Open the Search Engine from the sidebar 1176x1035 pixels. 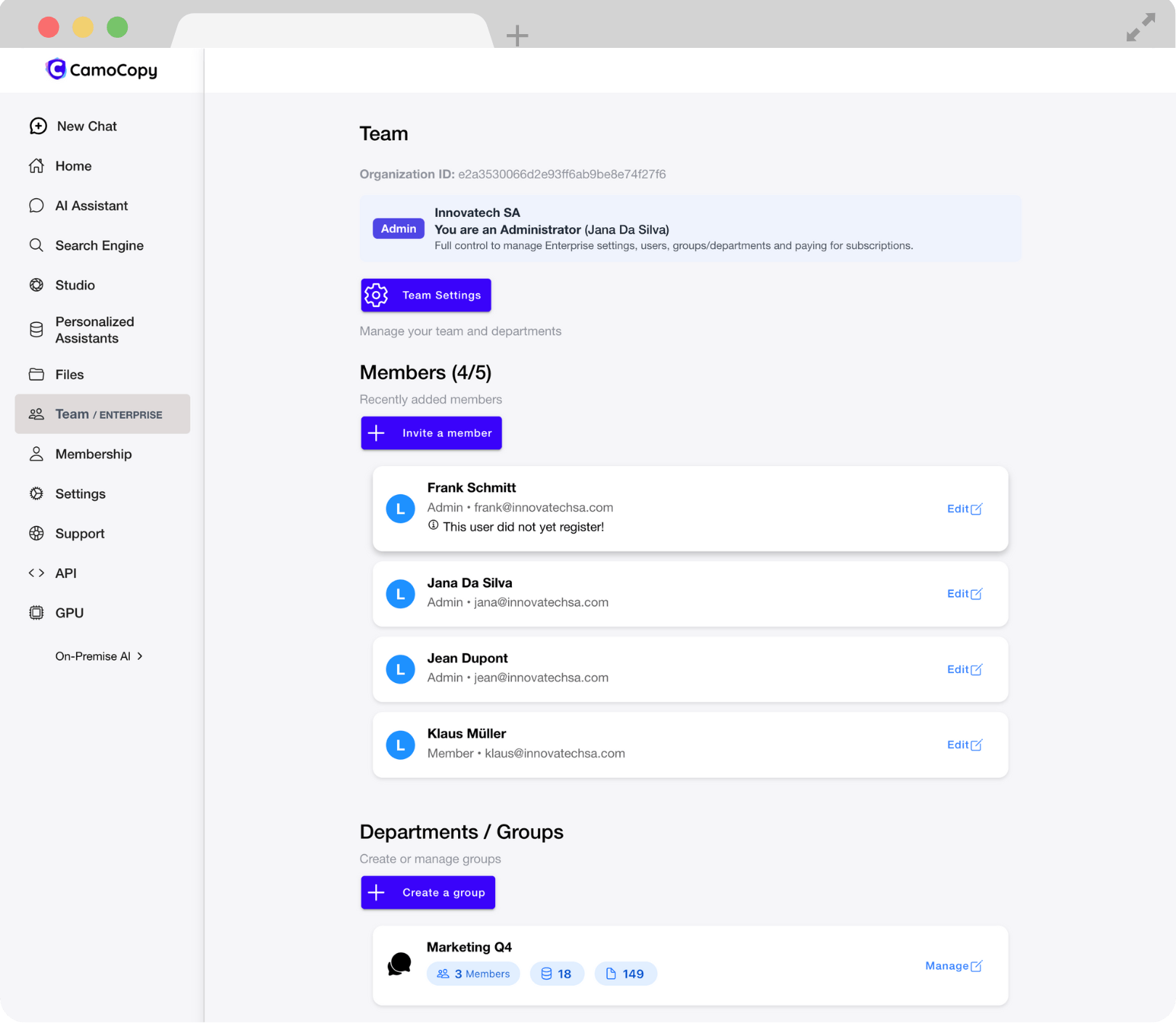99,245
